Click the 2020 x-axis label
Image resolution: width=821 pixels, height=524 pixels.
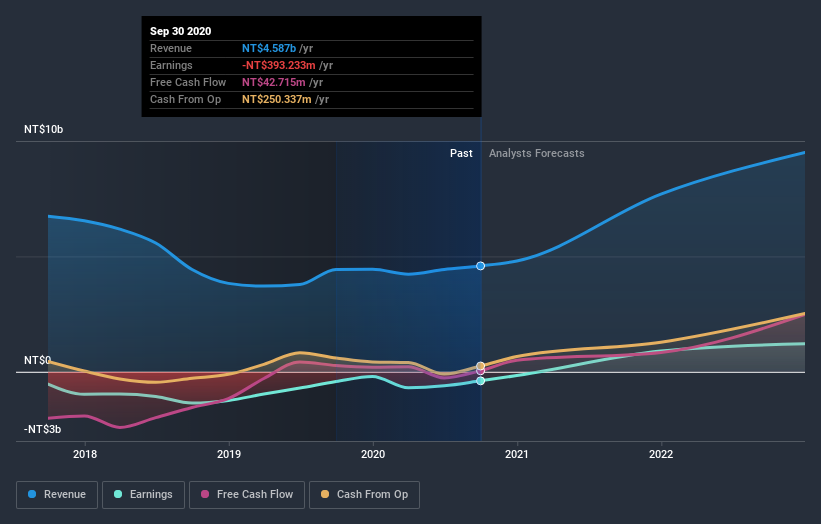point(373,454)
